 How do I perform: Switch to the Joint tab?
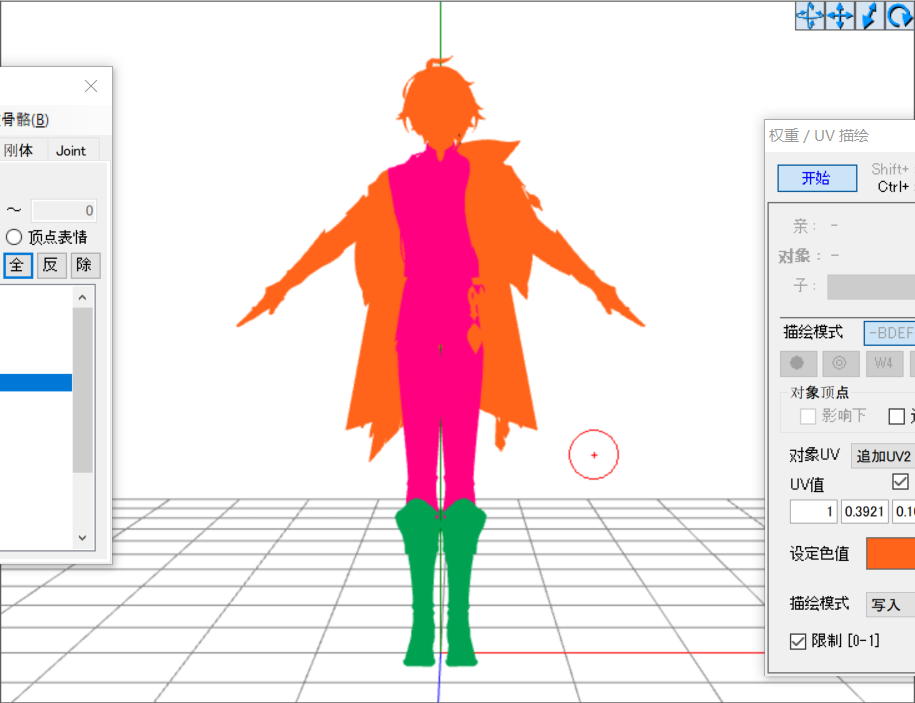point(71,151)
